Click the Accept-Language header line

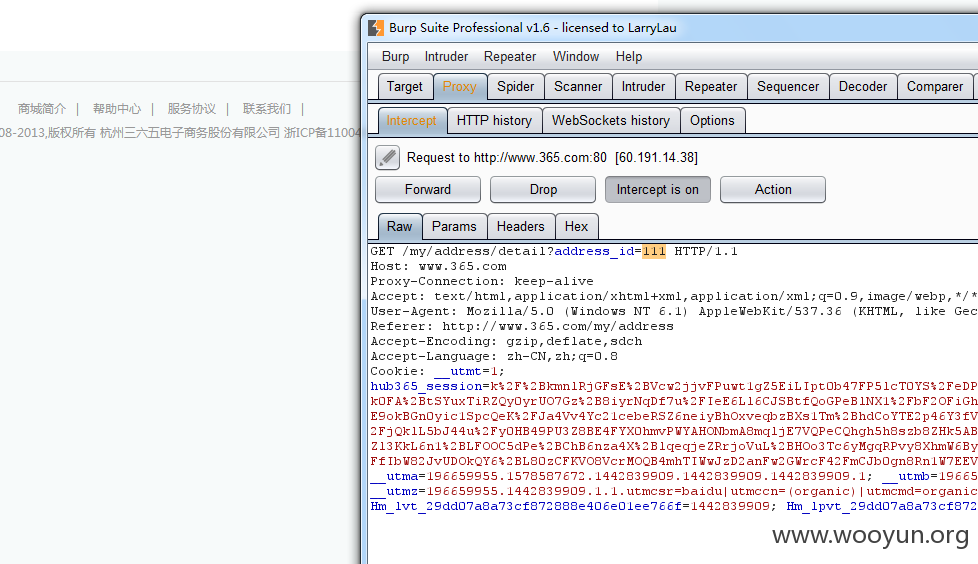(x=494, y=356)
